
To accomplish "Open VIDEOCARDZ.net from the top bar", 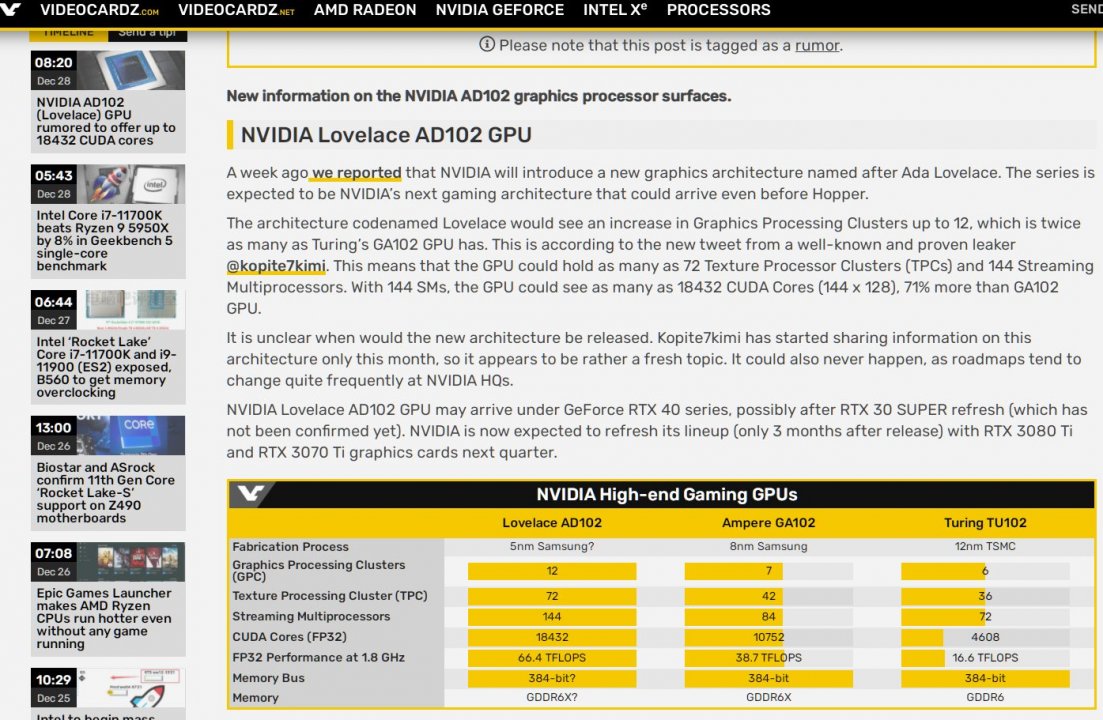I will tap(236, 10).
